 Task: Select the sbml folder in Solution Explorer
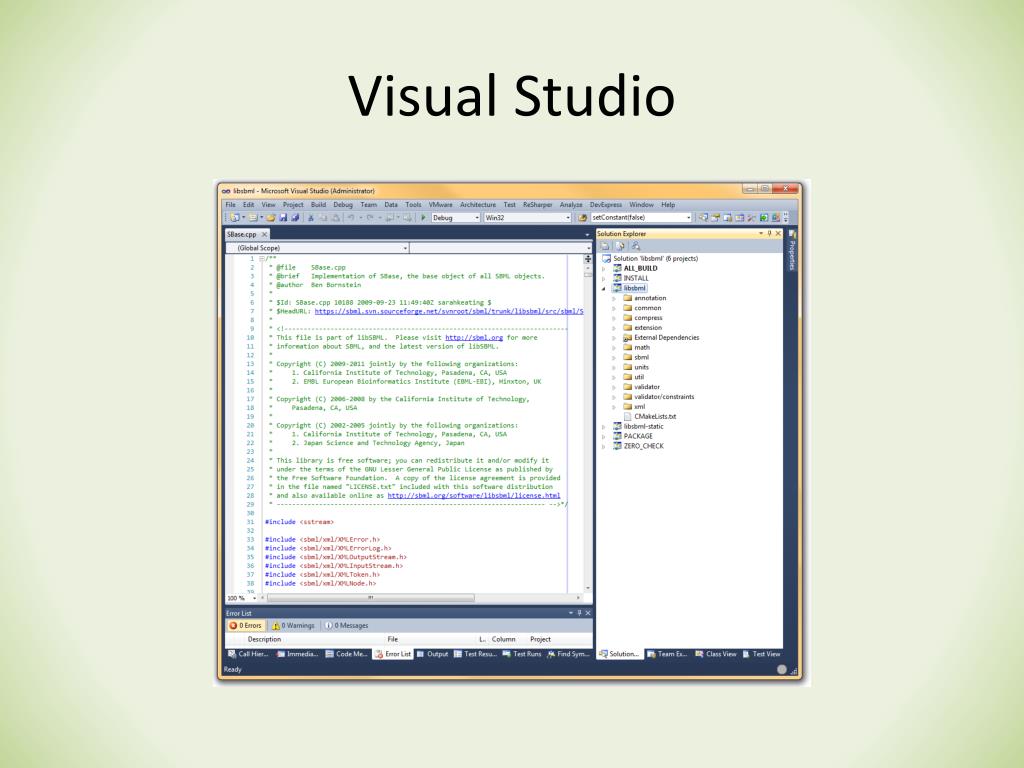pyautogui.click(x=641, y=357)
